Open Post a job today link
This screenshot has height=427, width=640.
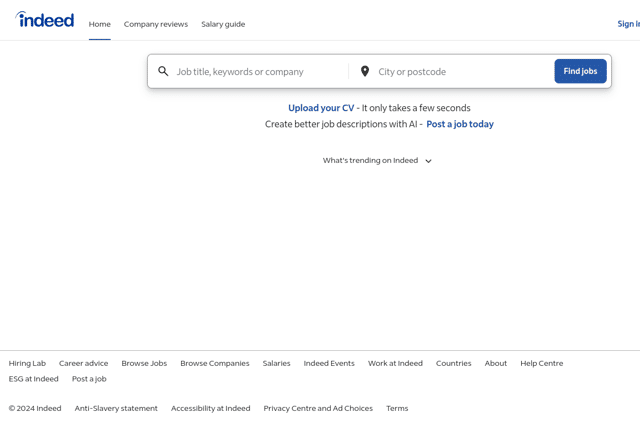[460, 124]
